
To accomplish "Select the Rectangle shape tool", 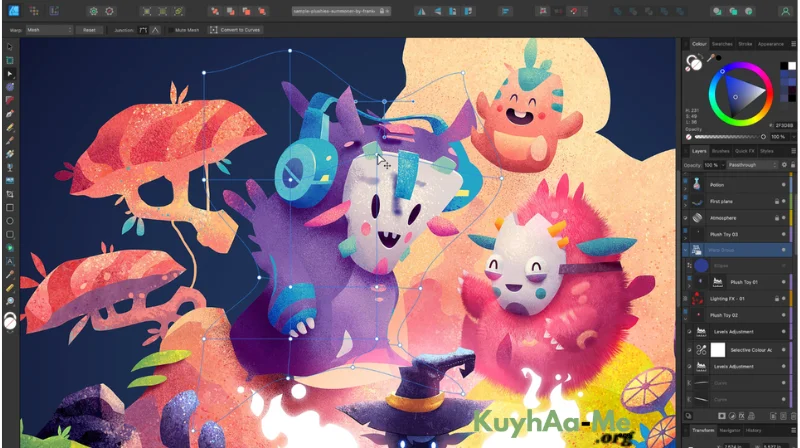I will [x=10, y=208].
